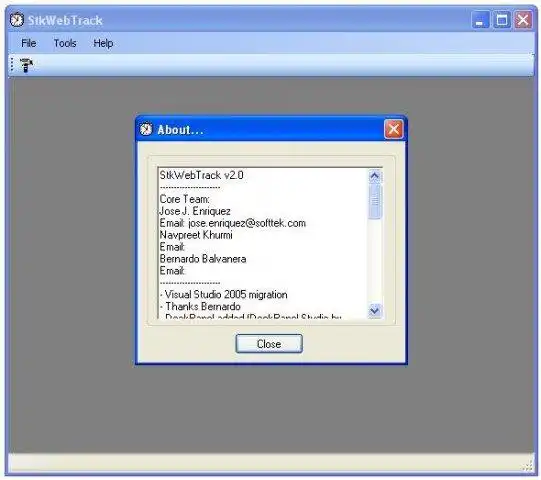This screenshot has height=480, width=541.
Task: Minimize the StkWebTrack window
Action: [480, 20]
